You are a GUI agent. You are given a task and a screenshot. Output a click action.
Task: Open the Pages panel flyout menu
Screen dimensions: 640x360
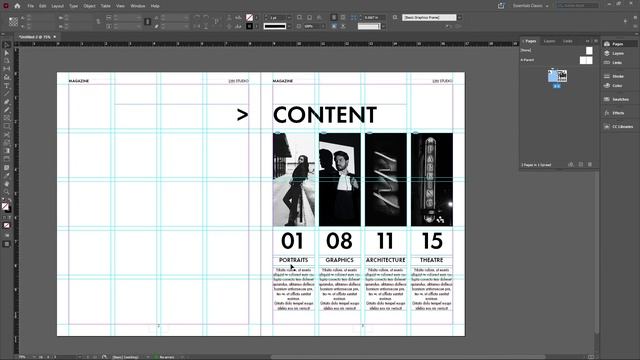(596, 41)
